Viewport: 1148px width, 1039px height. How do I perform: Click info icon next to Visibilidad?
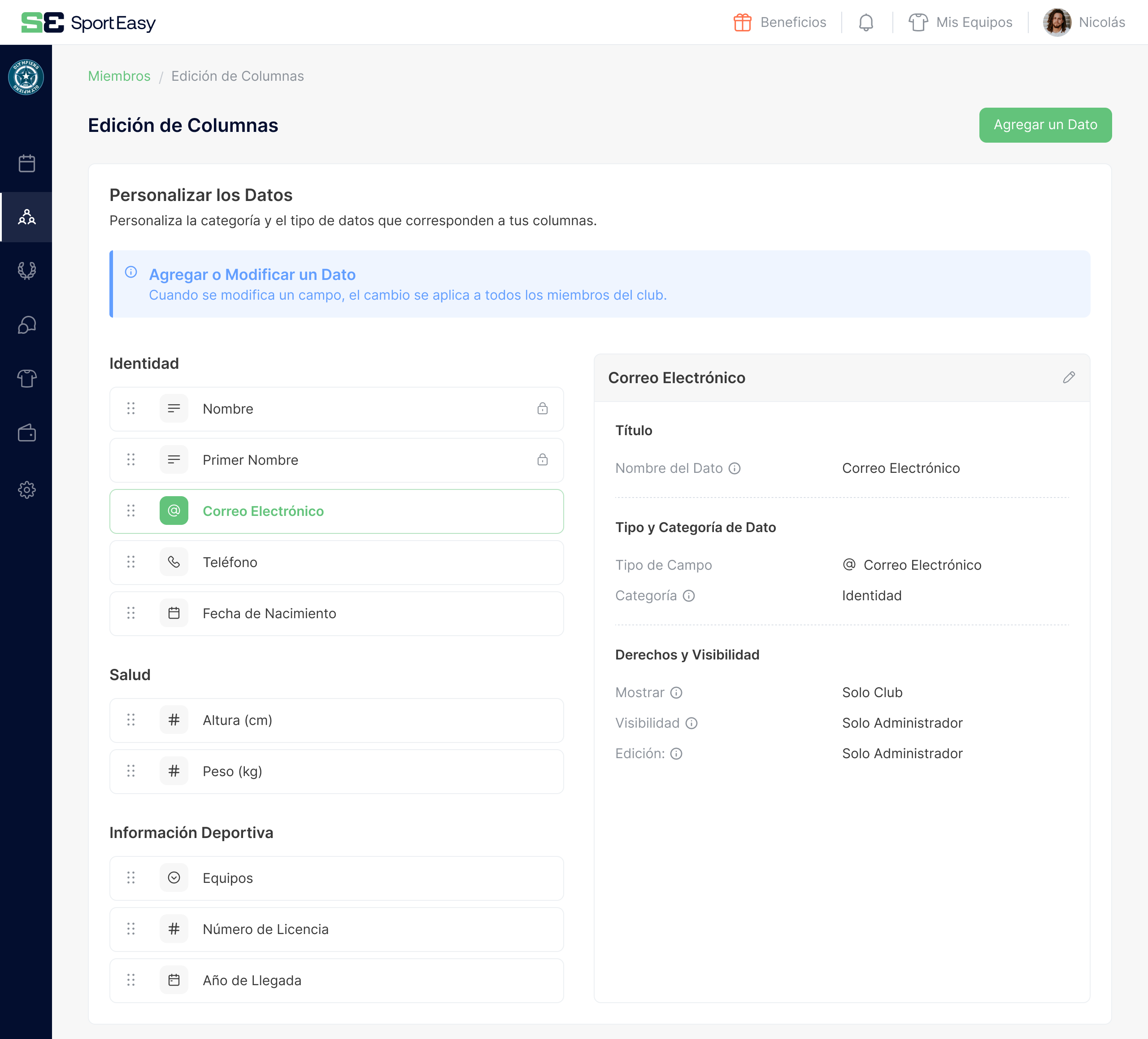691,723
